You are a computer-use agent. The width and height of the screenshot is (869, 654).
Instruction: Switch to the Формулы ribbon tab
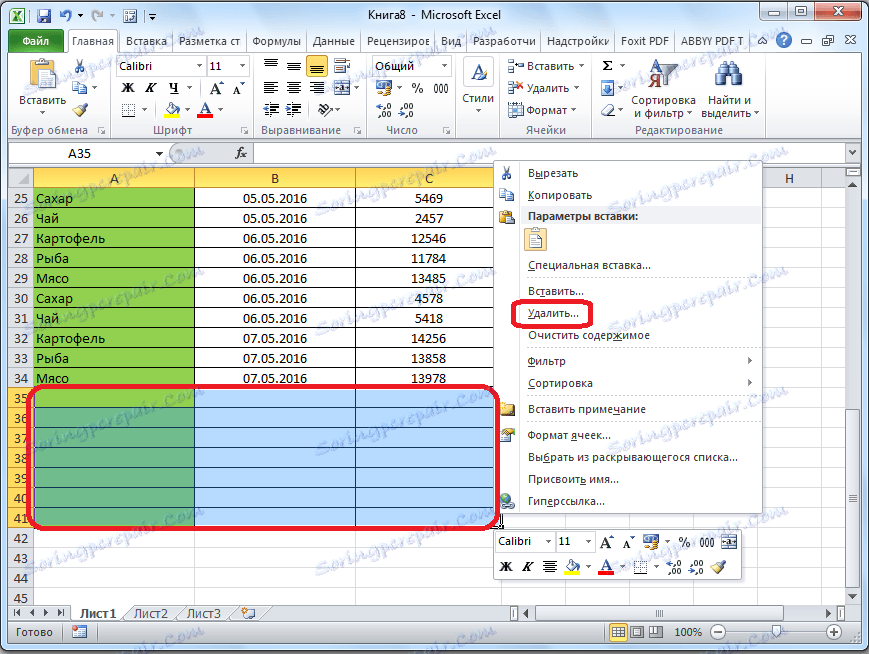(x=277, y=41)
